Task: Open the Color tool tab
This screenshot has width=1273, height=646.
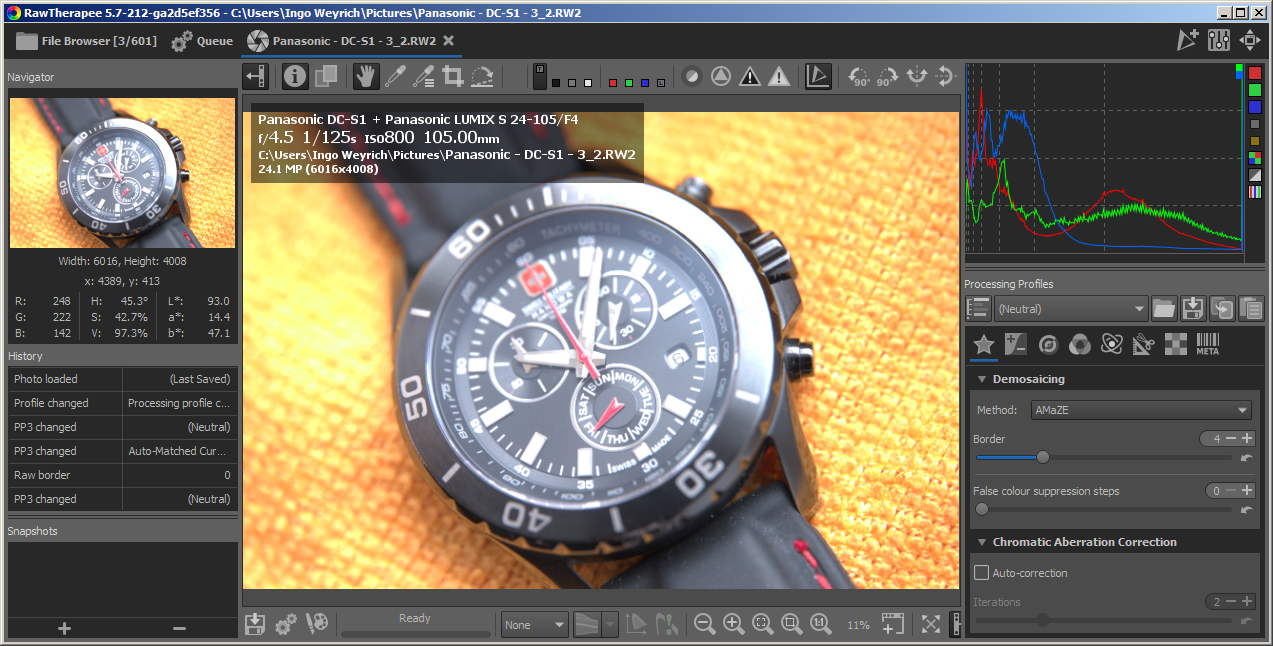Action: tap(1079, 345)
